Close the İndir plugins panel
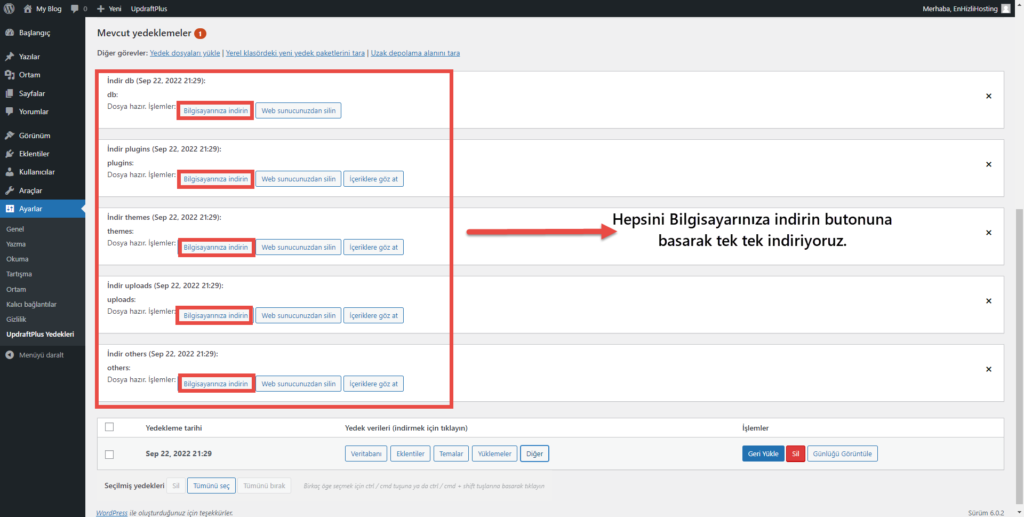 (988, 164)
